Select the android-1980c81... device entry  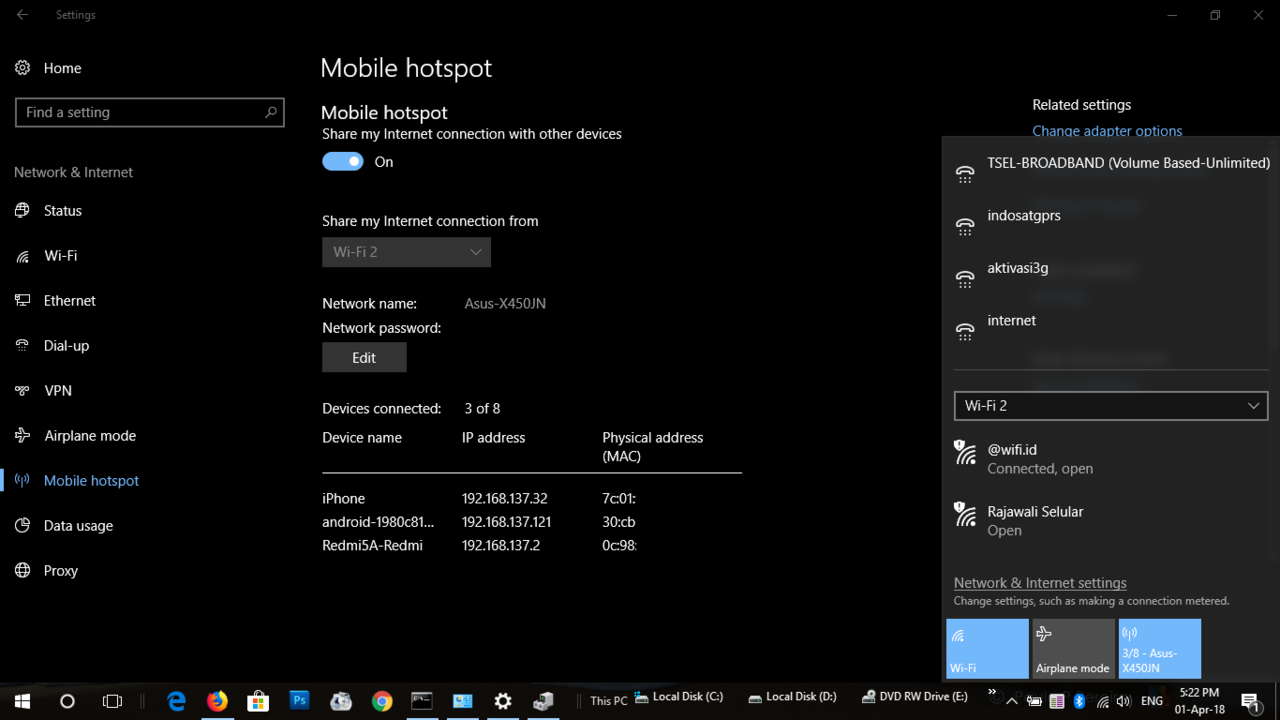tap(378, 522)
